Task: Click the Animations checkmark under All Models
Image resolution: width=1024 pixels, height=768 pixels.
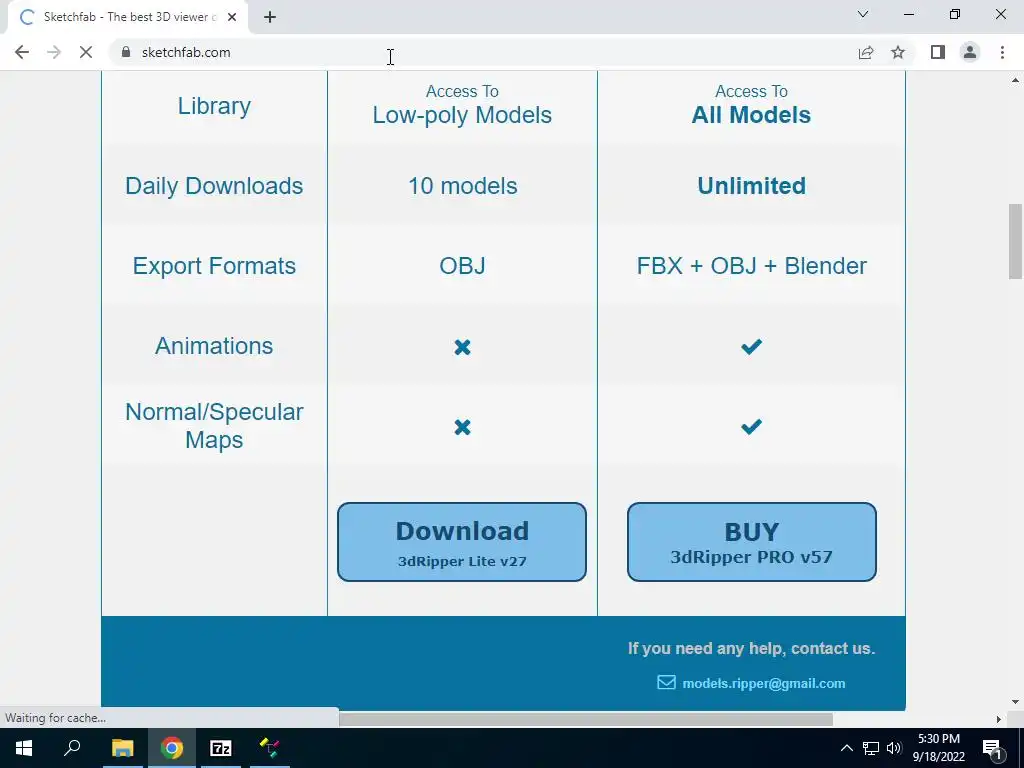Action: (x=752, y=346)
